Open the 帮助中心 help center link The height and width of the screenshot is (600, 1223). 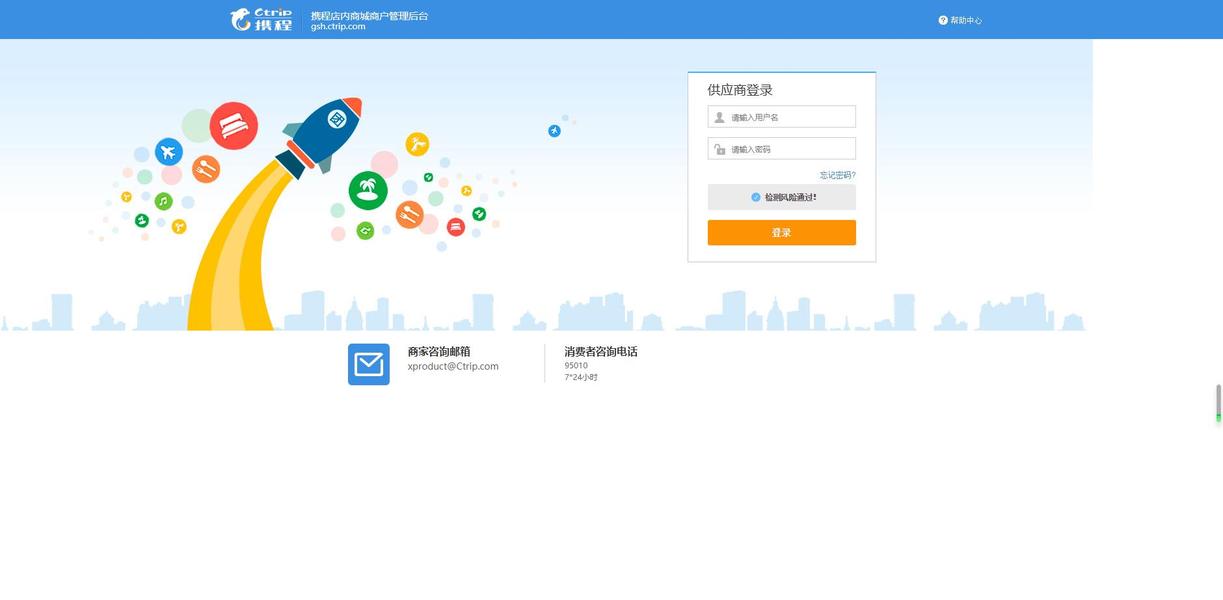pos(966,20)
